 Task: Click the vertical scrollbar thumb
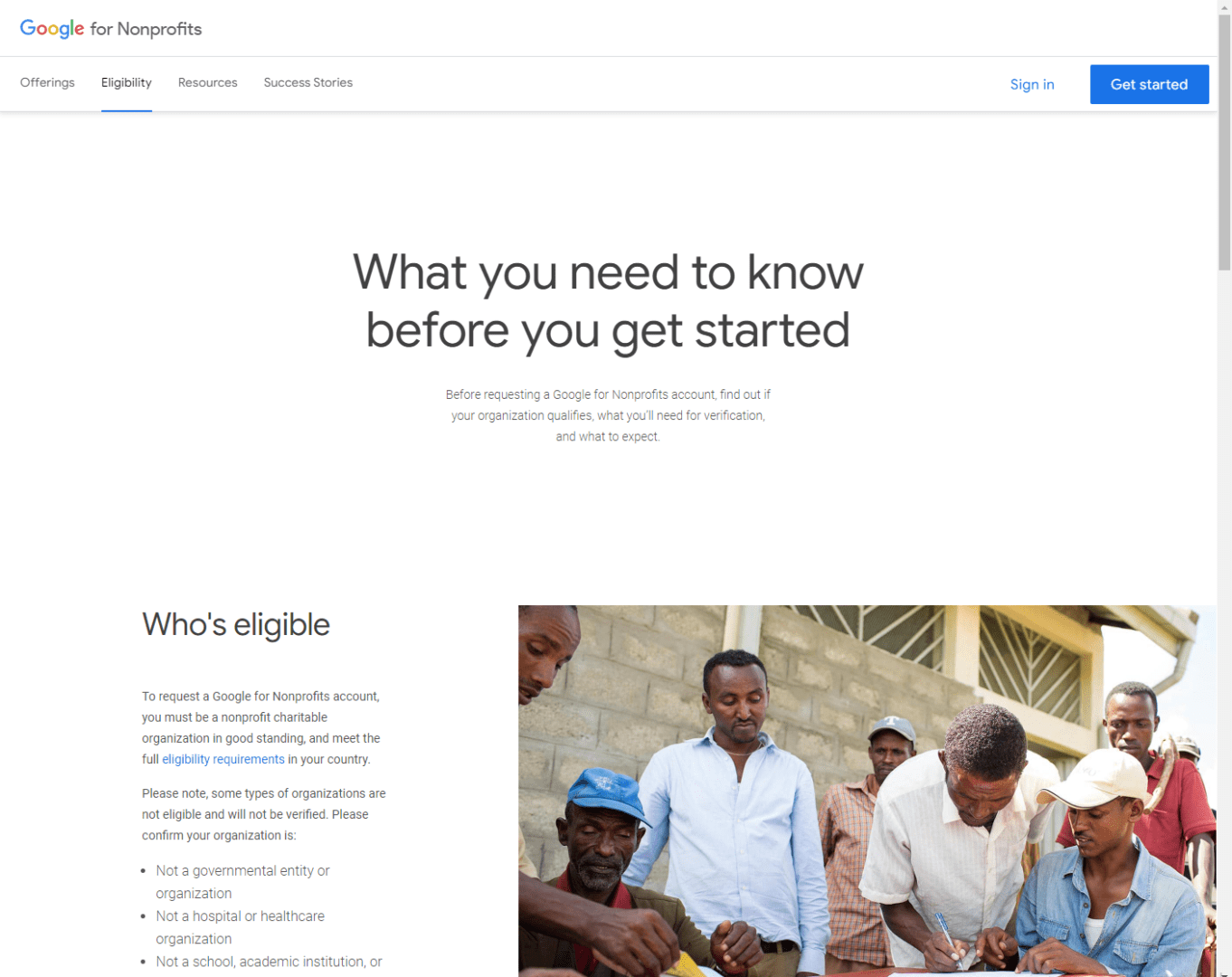tap(1225, 141)
